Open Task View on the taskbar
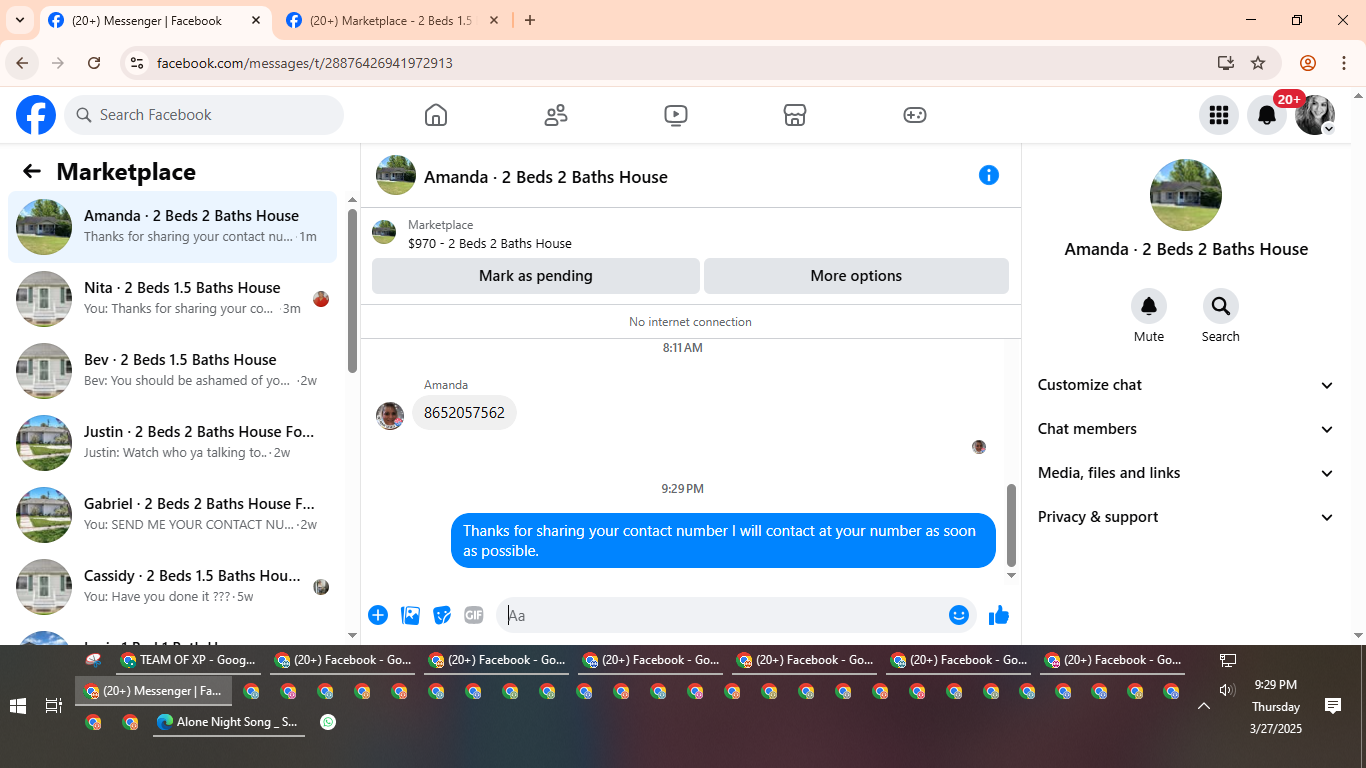 (x=54, y=706)
